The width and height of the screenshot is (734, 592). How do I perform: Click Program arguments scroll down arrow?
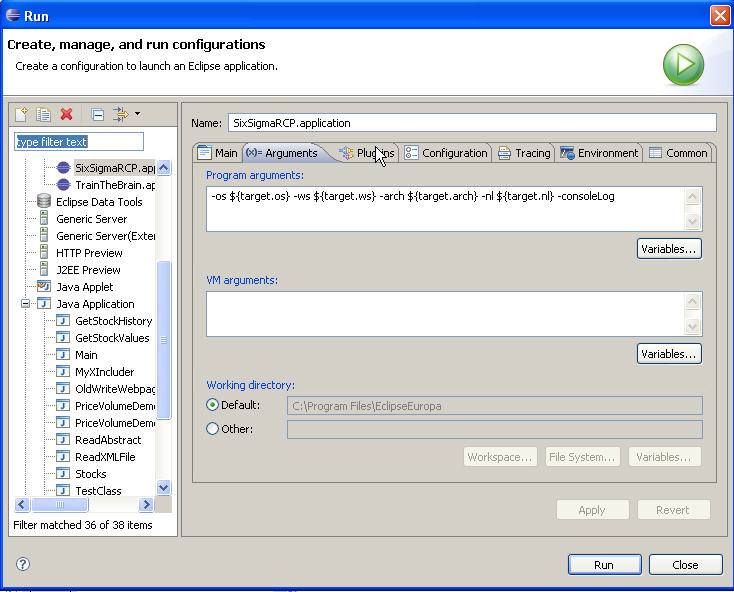(692, 221)
